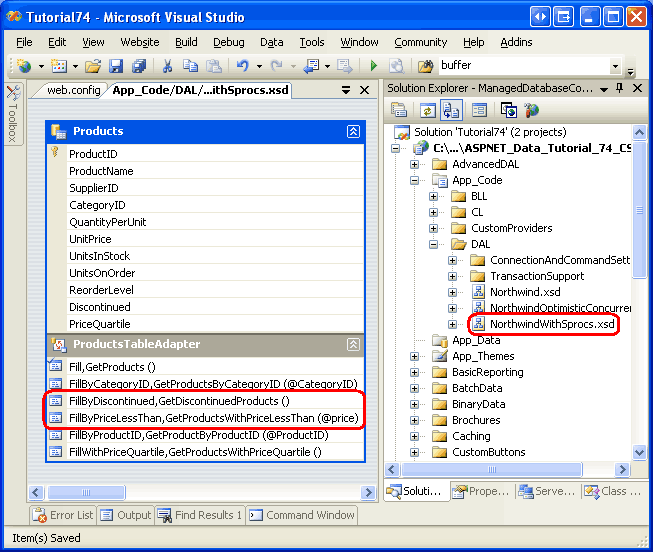The height and width of the screenshot is (552, 653).
Task: Collapse the ProductsTableAdapter section chevron
Action: coord(353,344)
